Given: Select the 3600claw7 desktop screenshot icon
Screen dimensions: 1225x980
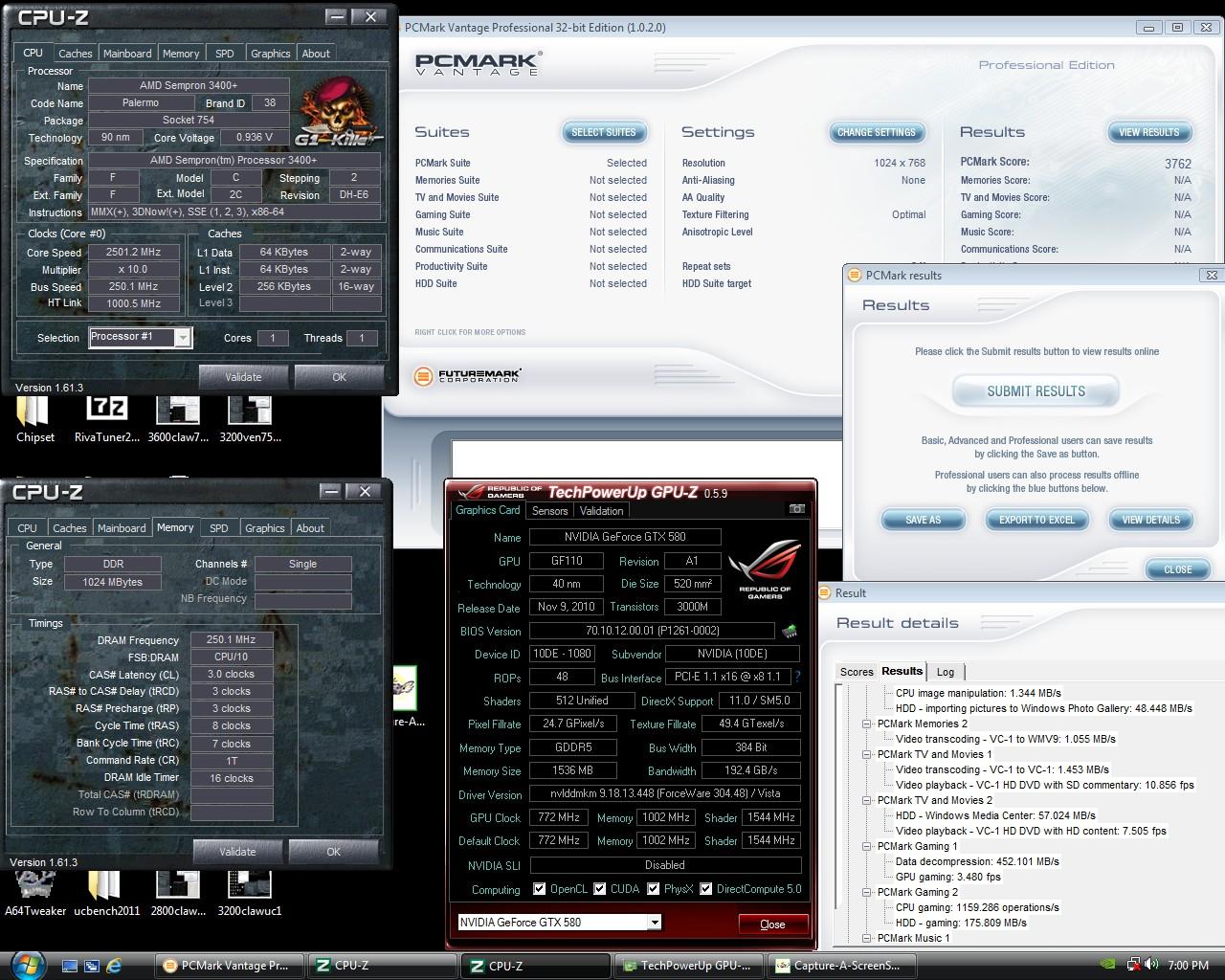Looking at the screenshot, I should point(178,419).
